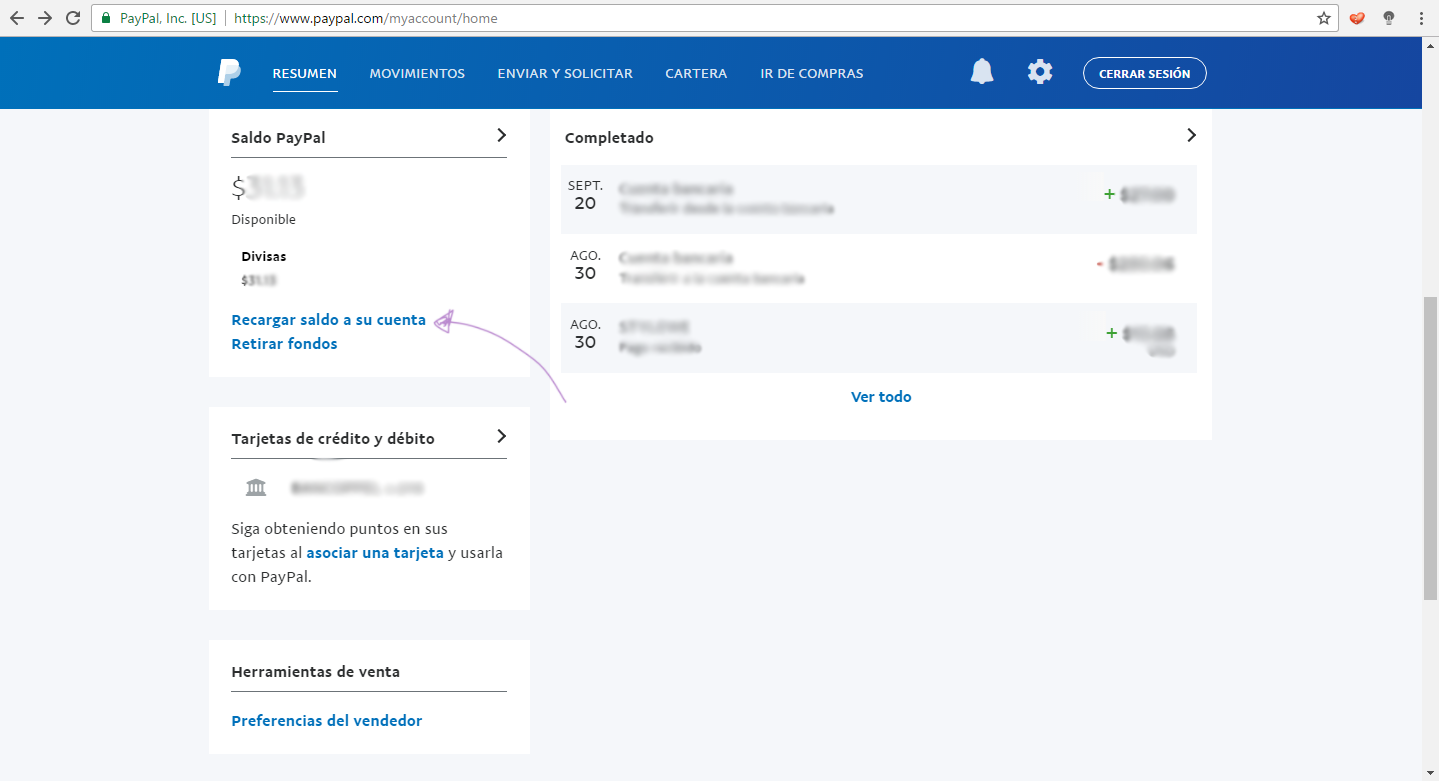Click the PayPal logo icon

(x=229, y=73)
